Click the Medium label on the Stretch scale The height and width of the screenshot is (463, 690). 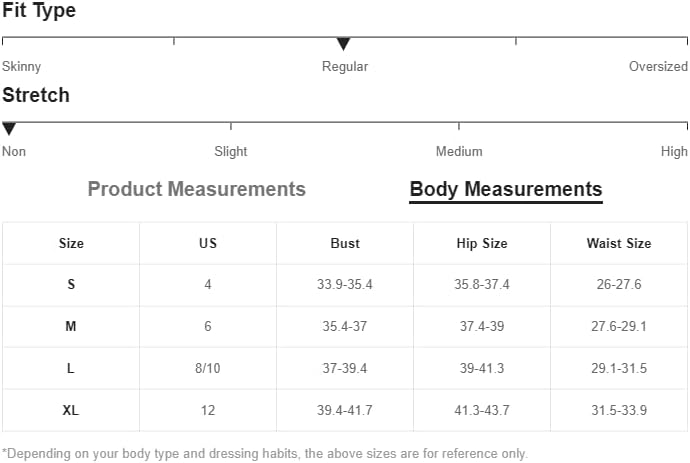pos(459,151)
